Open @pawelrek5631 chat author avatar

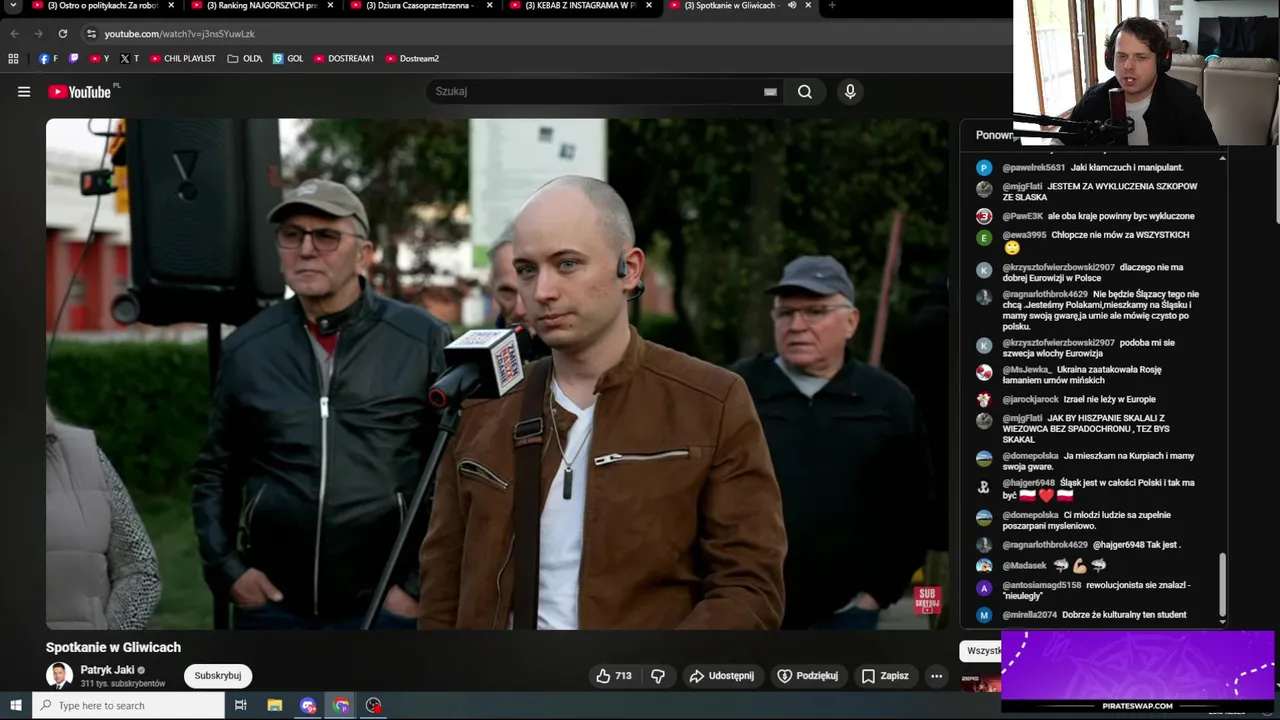pyautogui.click(x=984, y=168)
